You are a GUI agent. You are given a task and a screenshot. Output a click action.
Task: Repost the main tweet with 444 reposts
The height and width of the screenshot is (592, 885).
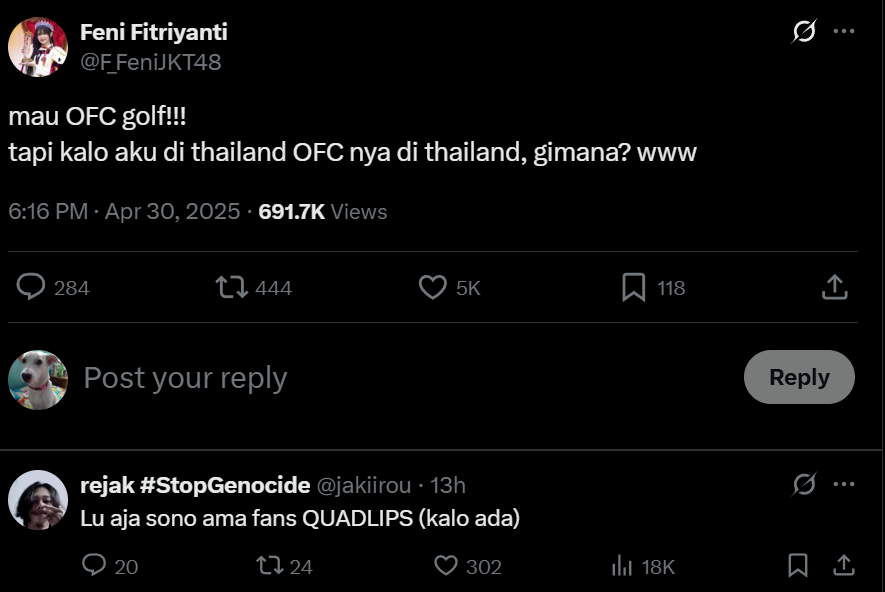coord(232,288)
